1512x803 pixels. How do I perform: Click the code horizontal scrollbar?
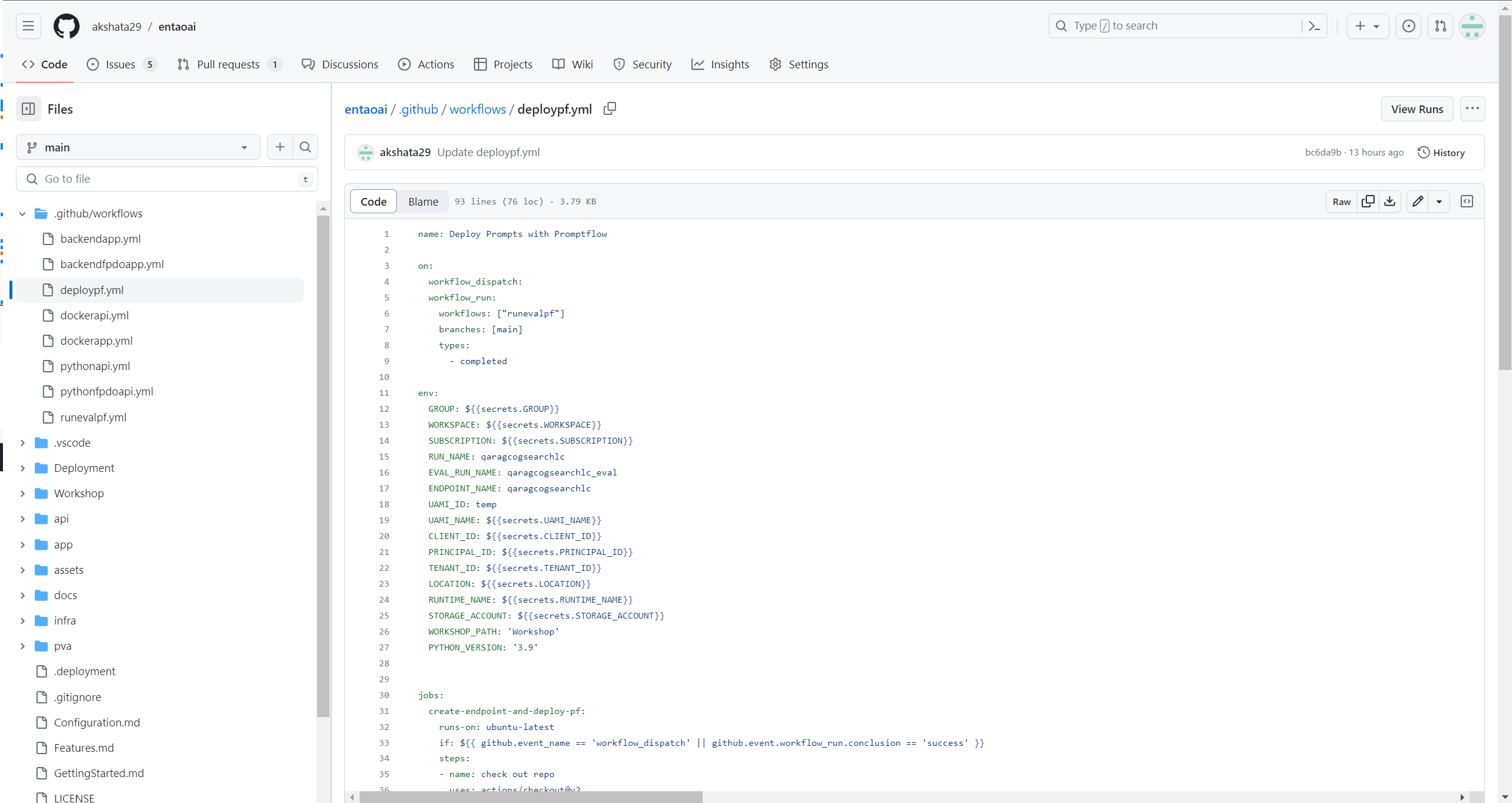click(531, 797)
